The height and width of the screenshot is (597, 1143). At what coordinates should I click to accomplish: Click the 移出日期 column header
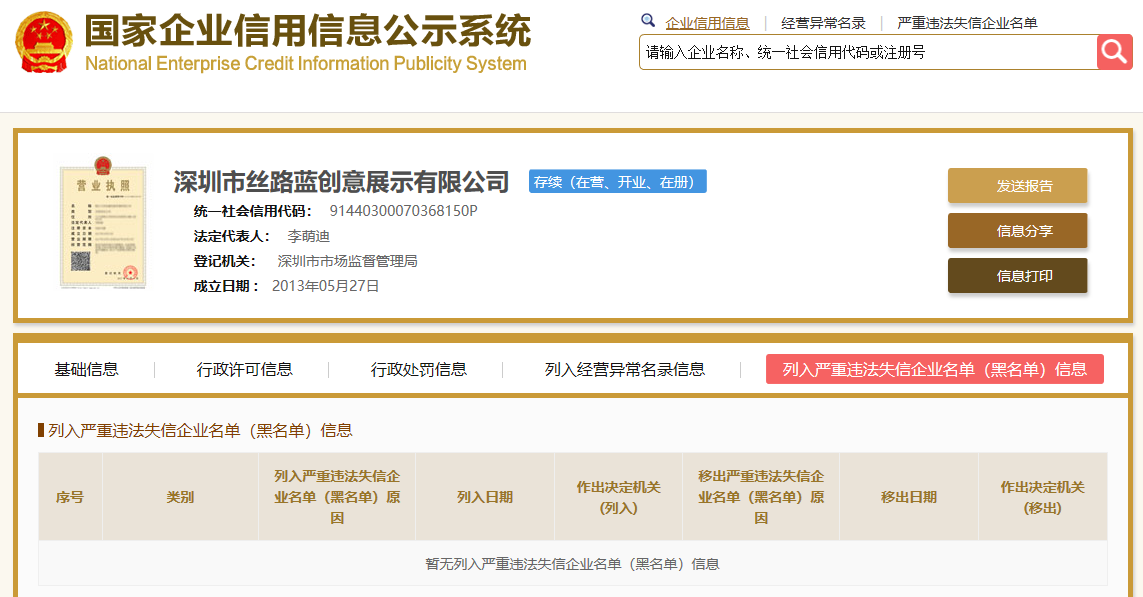908,497
